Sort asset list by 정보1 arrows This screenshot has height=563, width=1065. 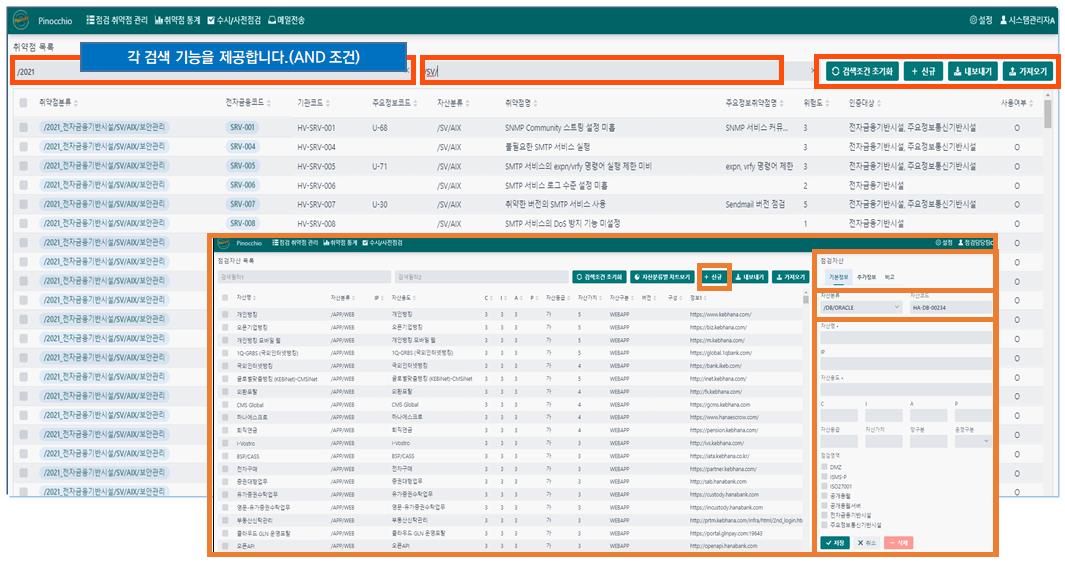pos(704,297)
